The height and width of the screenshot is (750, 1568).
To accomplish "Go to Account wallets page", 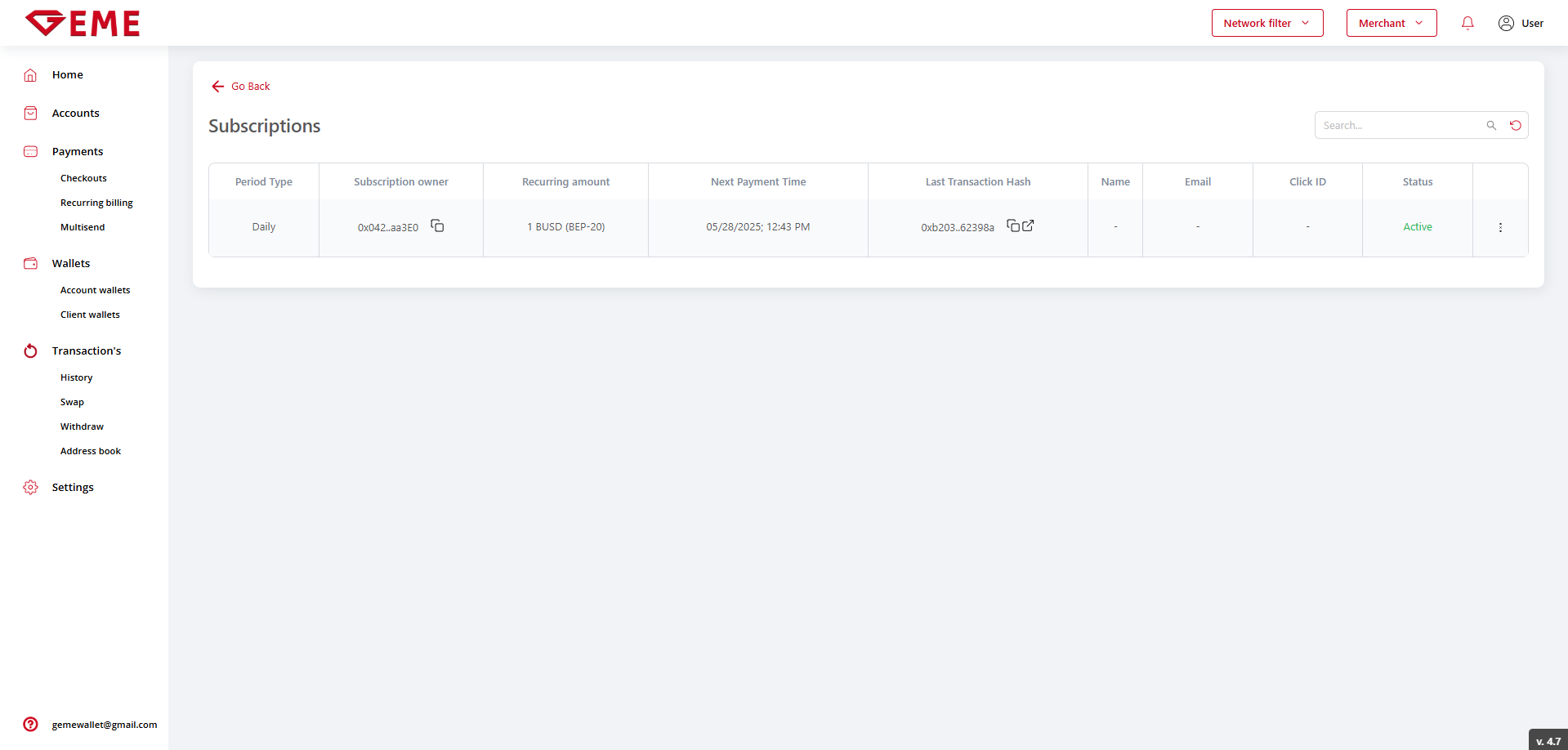I will pos(95,290).
